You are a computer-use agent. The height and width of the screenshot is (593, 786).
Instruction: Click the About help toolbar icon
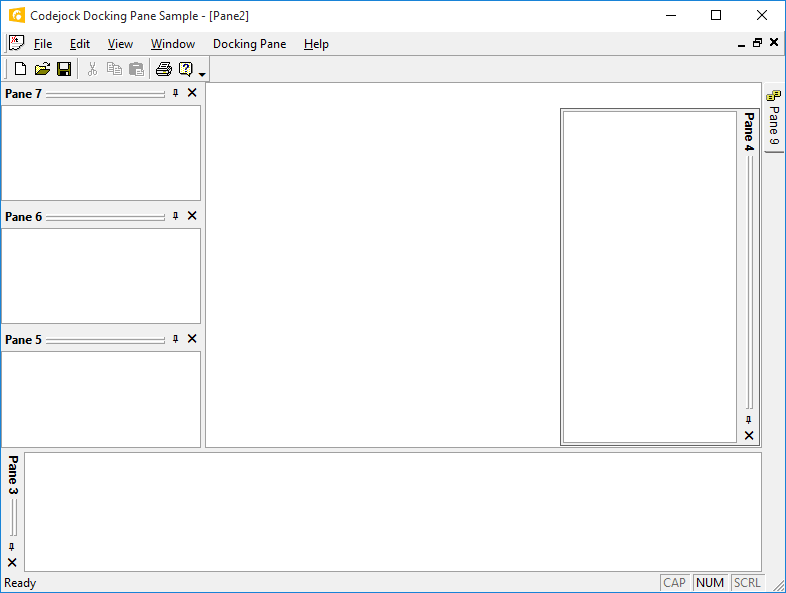(186, 69)
